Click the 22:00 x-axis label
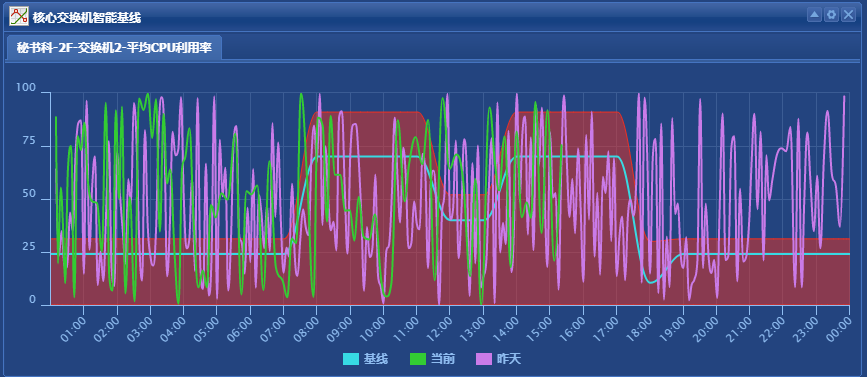 click(771, 328)
